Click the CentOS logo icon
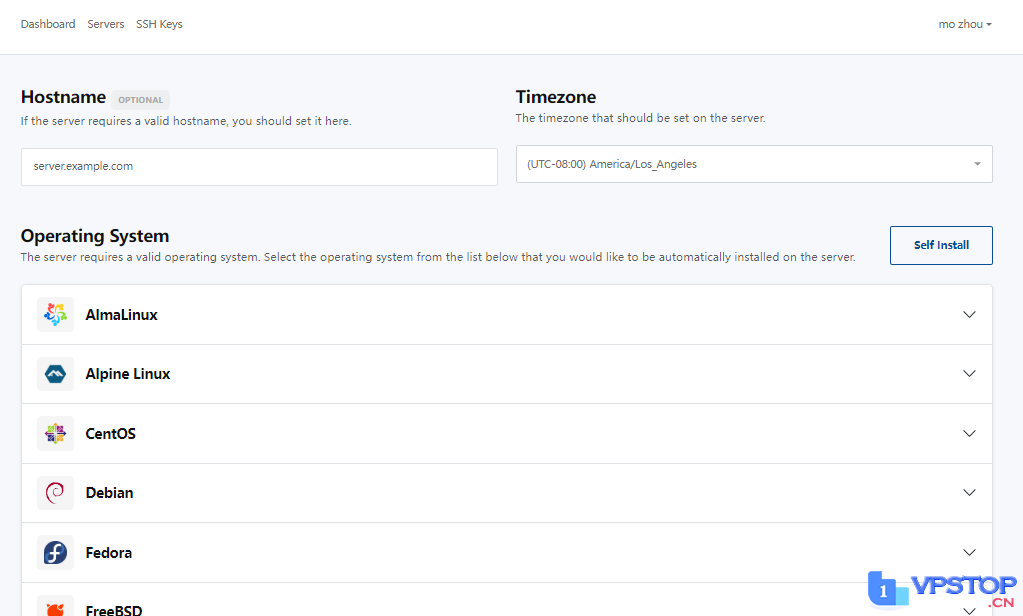1023x616 pixels. coord(55,433)
